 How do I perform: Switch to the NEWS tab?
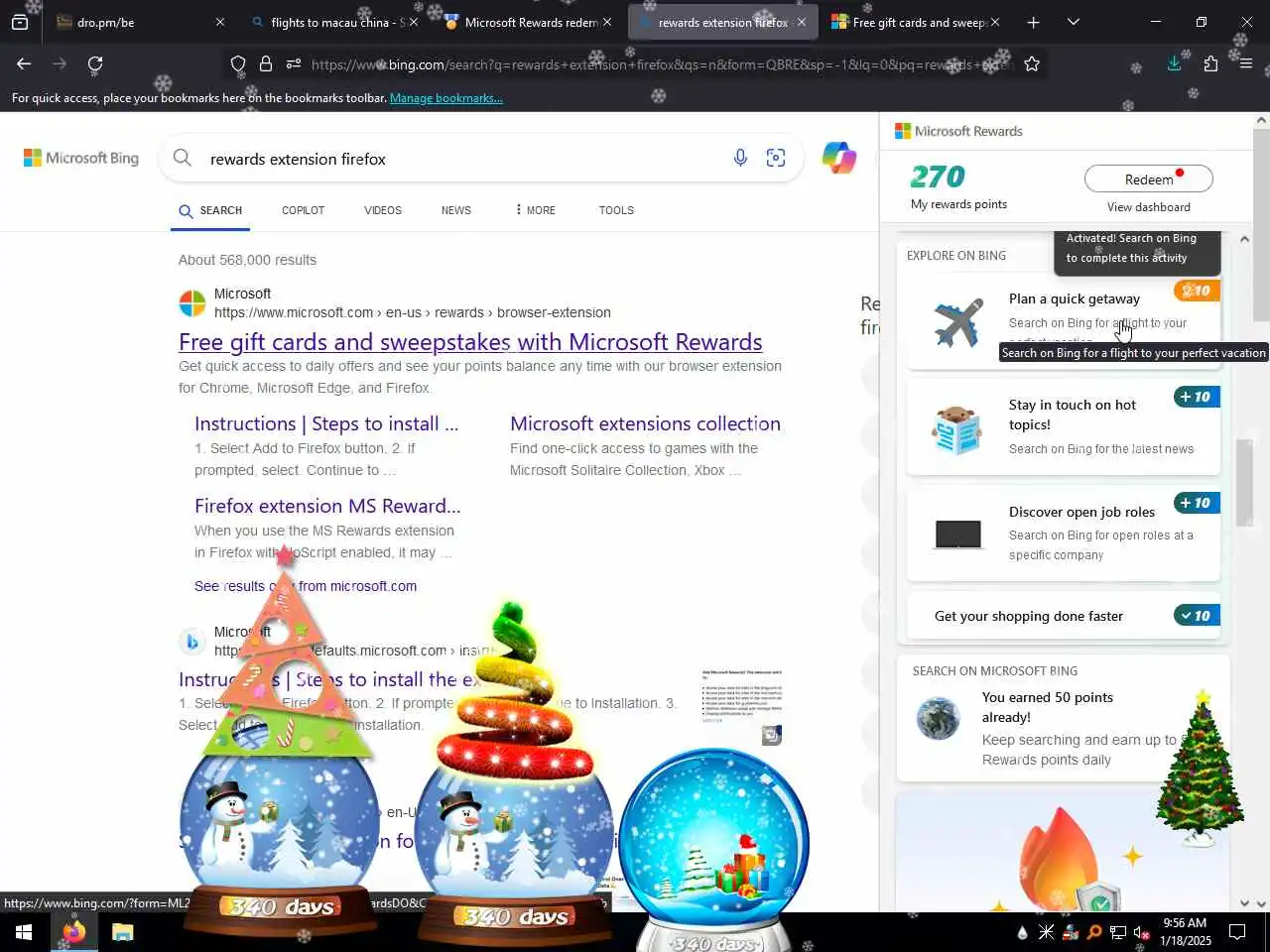coord(456,210)
